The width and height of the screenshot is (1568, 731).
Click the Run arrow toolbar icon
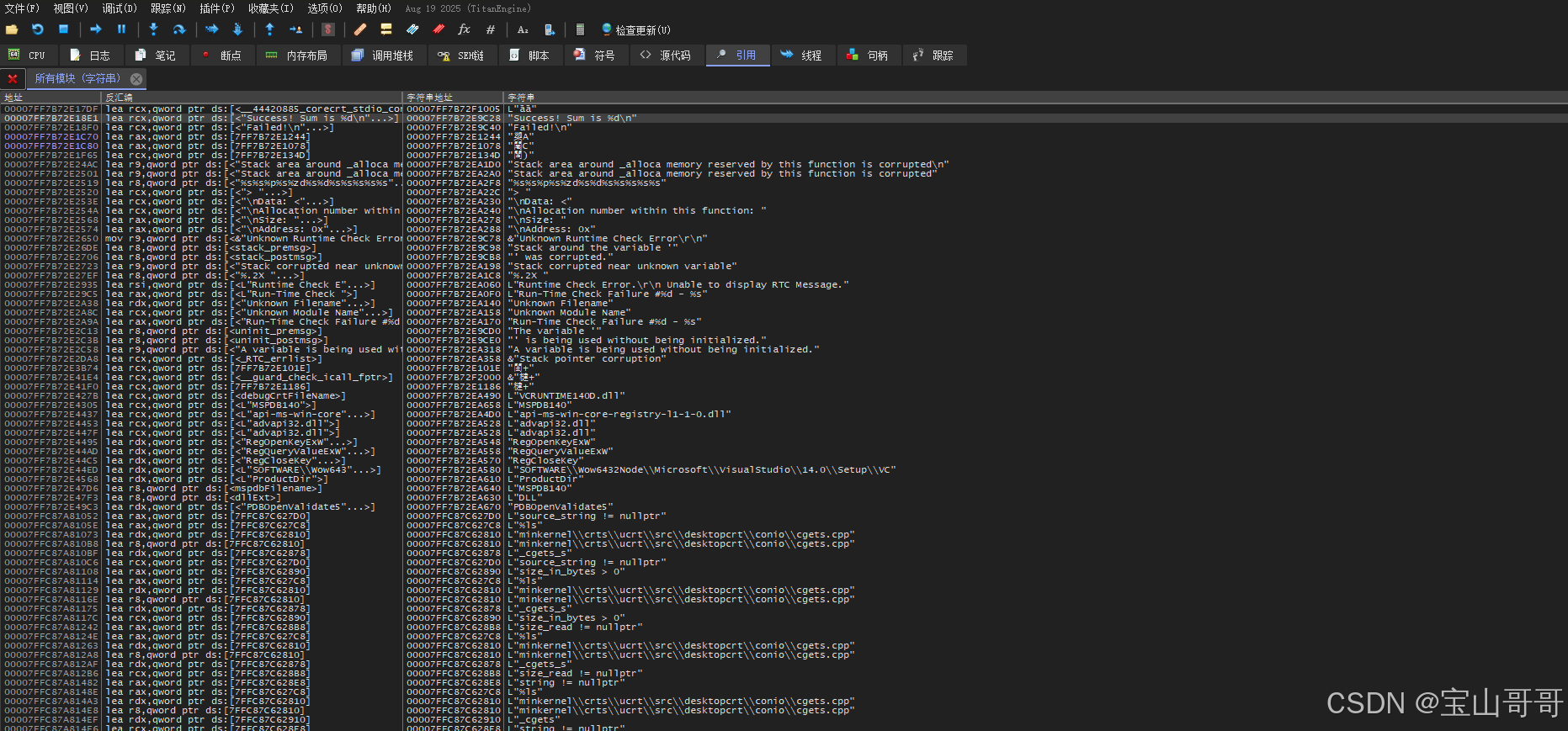[x=96, y=29]
